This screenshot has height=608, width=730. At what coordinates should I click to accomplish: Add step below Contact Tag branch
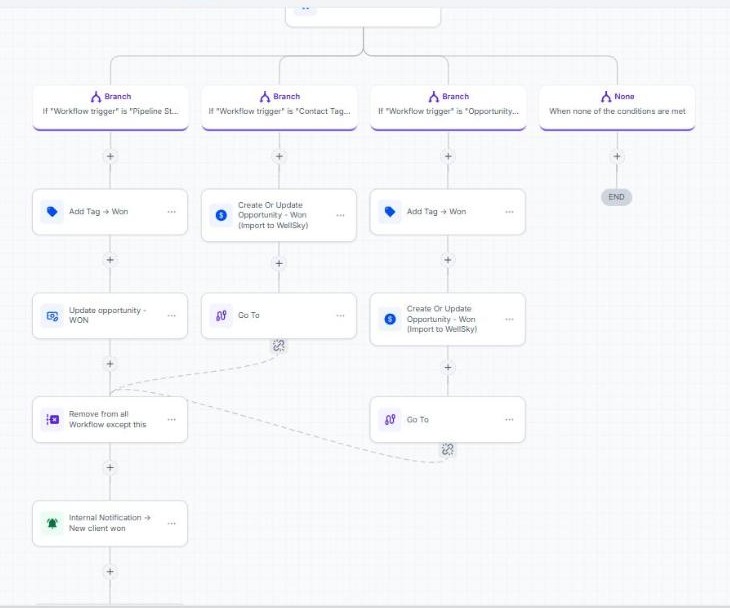point(279,156)
